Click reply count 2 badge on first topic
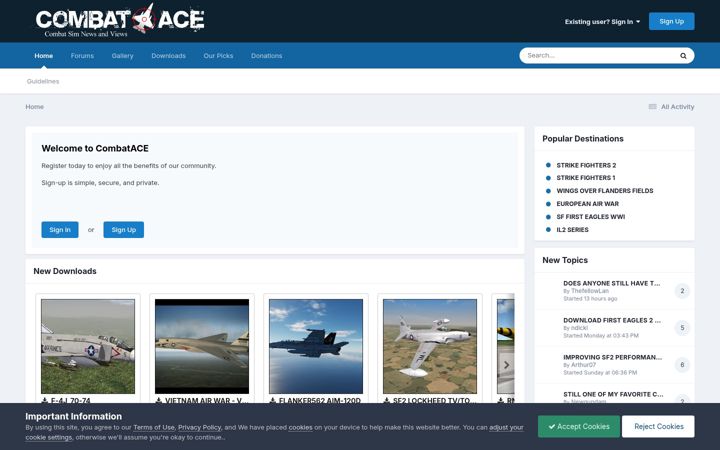 click(x=682, y=291)
